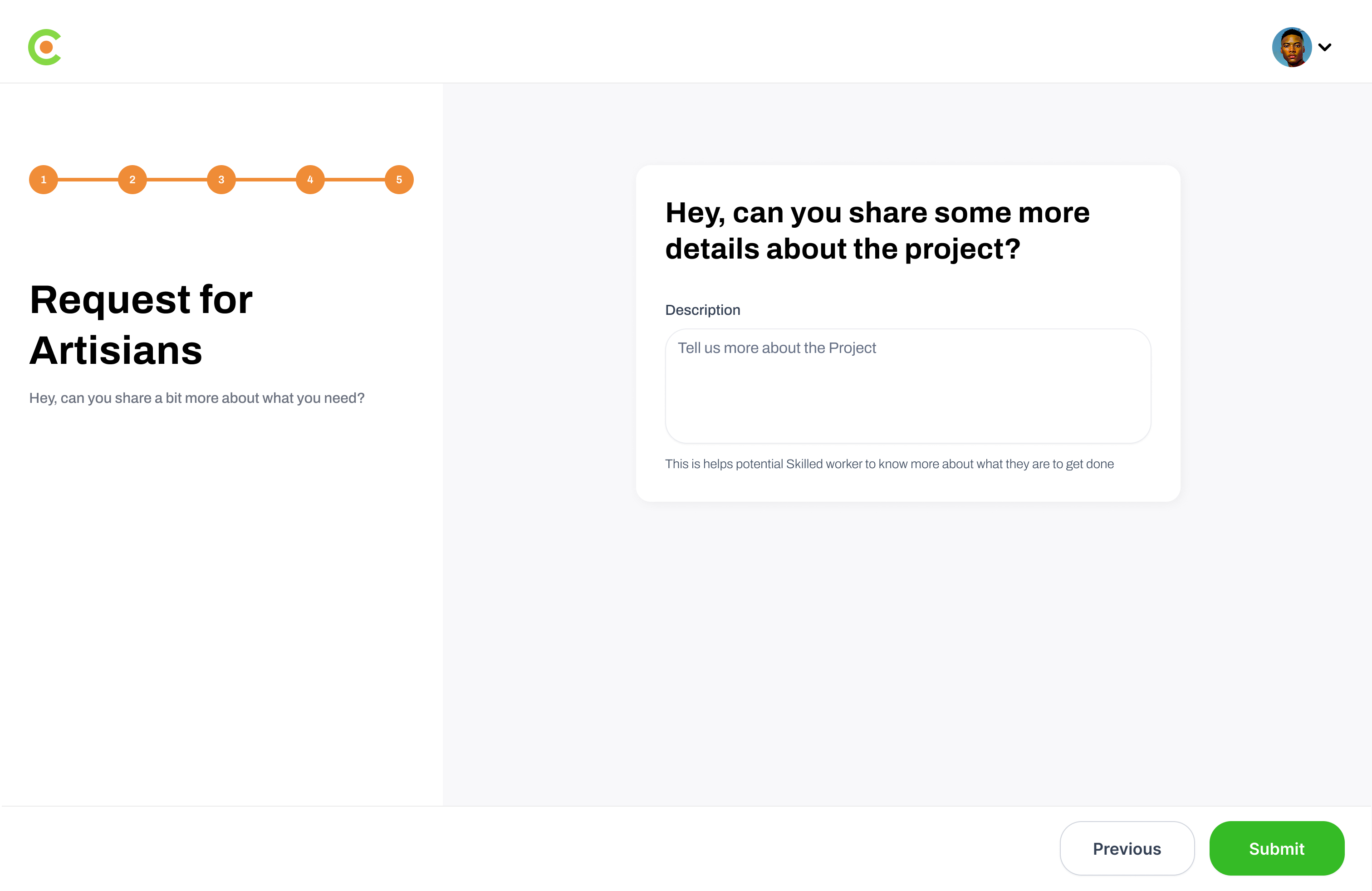Jump to step 2 circle

(x=132, y=180)
